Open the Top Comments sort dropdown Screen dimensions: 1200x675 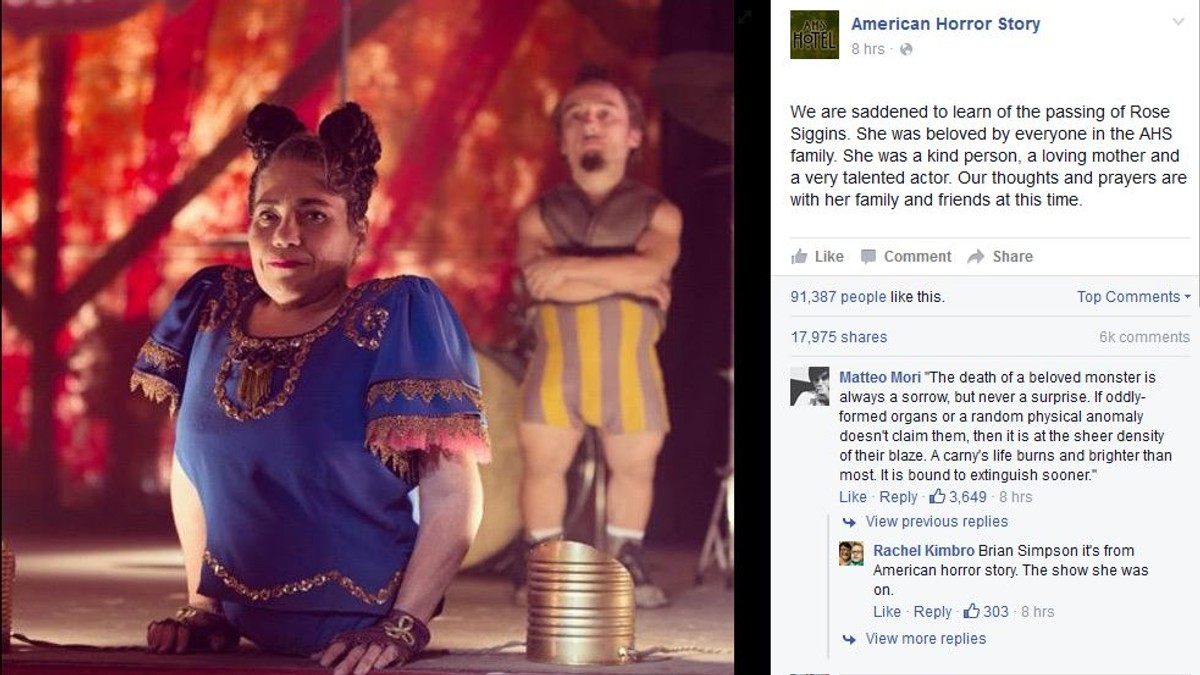tap(1134, 297)
